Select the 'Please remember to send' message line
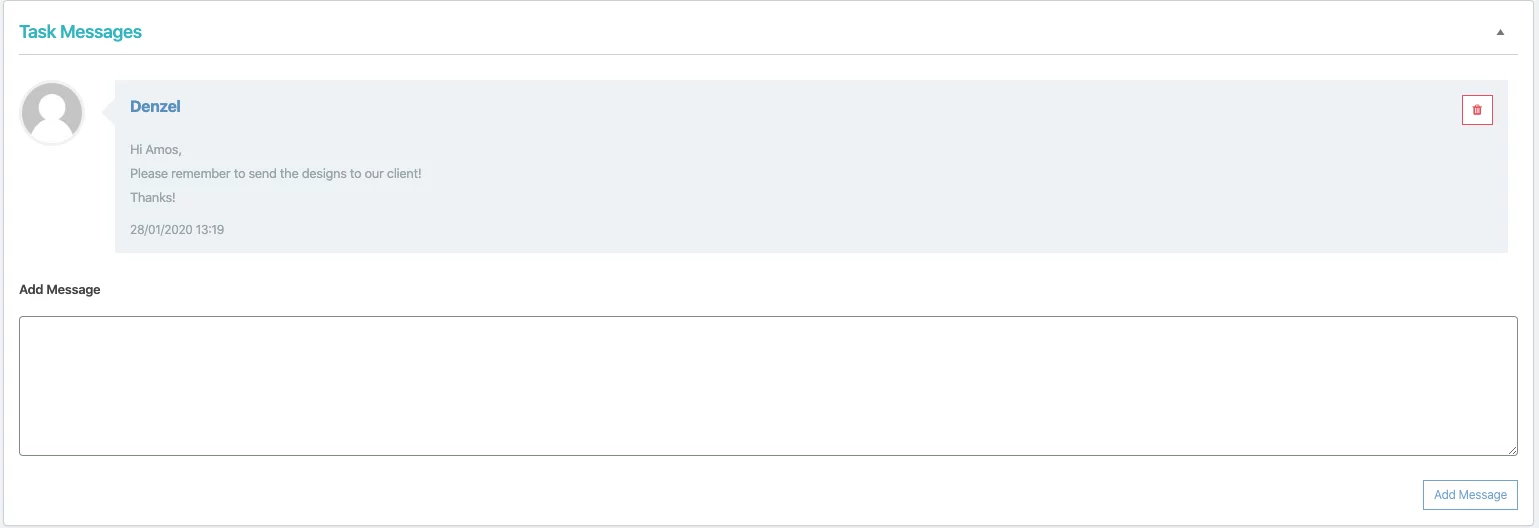This screenshot has height=528, width=1539. [275, 174]
